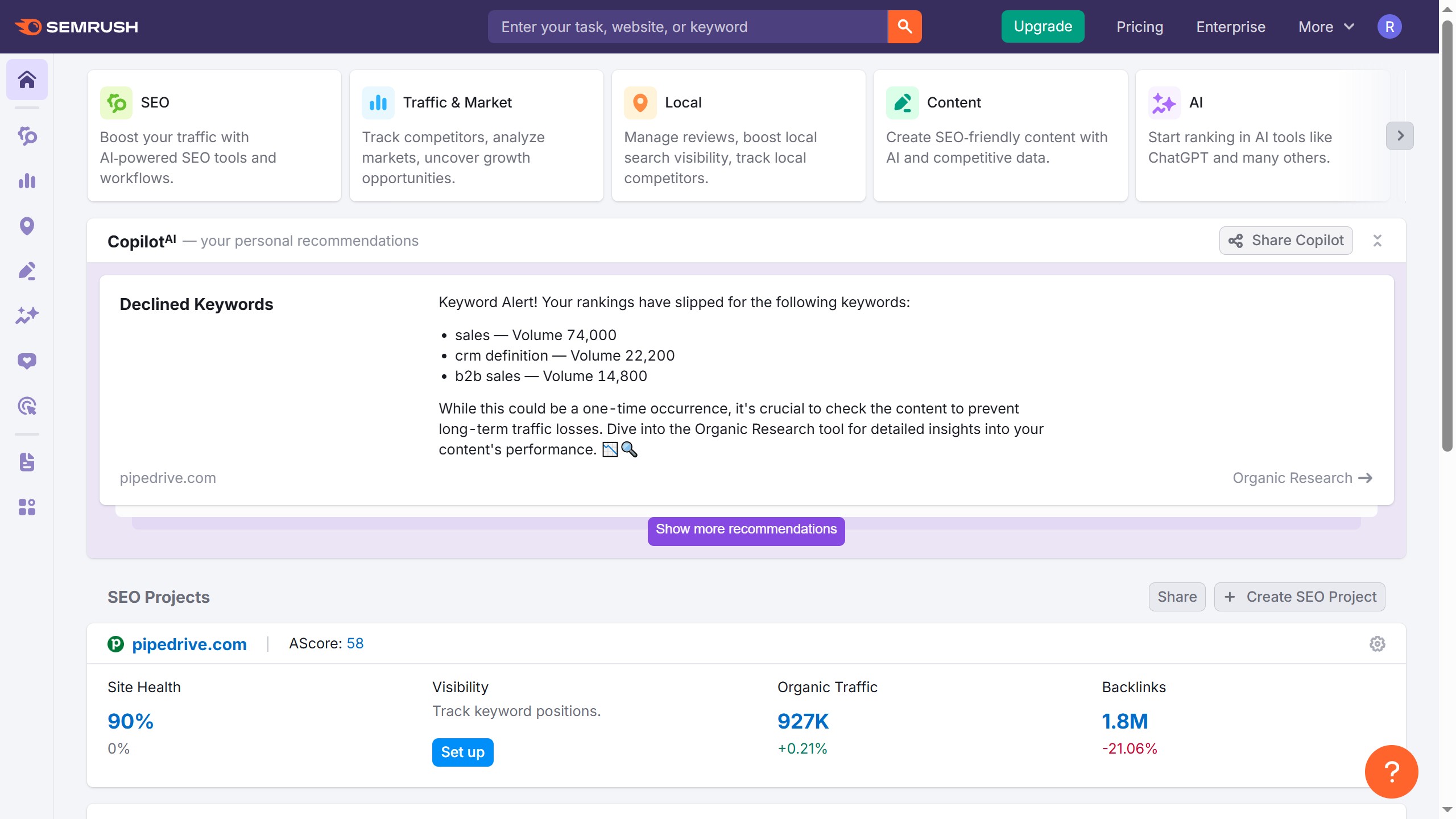
Task: Open the Reports sidebar document icon
Action: 27,462
